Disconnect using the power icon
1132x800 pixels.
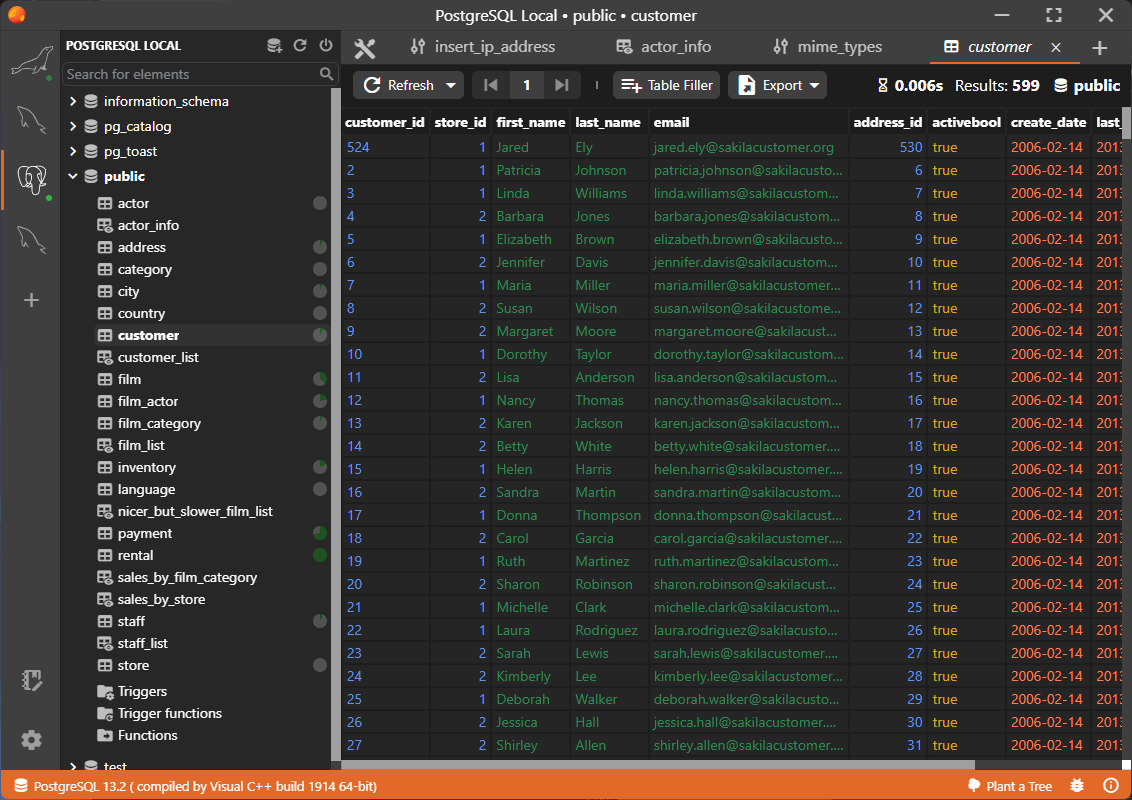click(324, 45)
